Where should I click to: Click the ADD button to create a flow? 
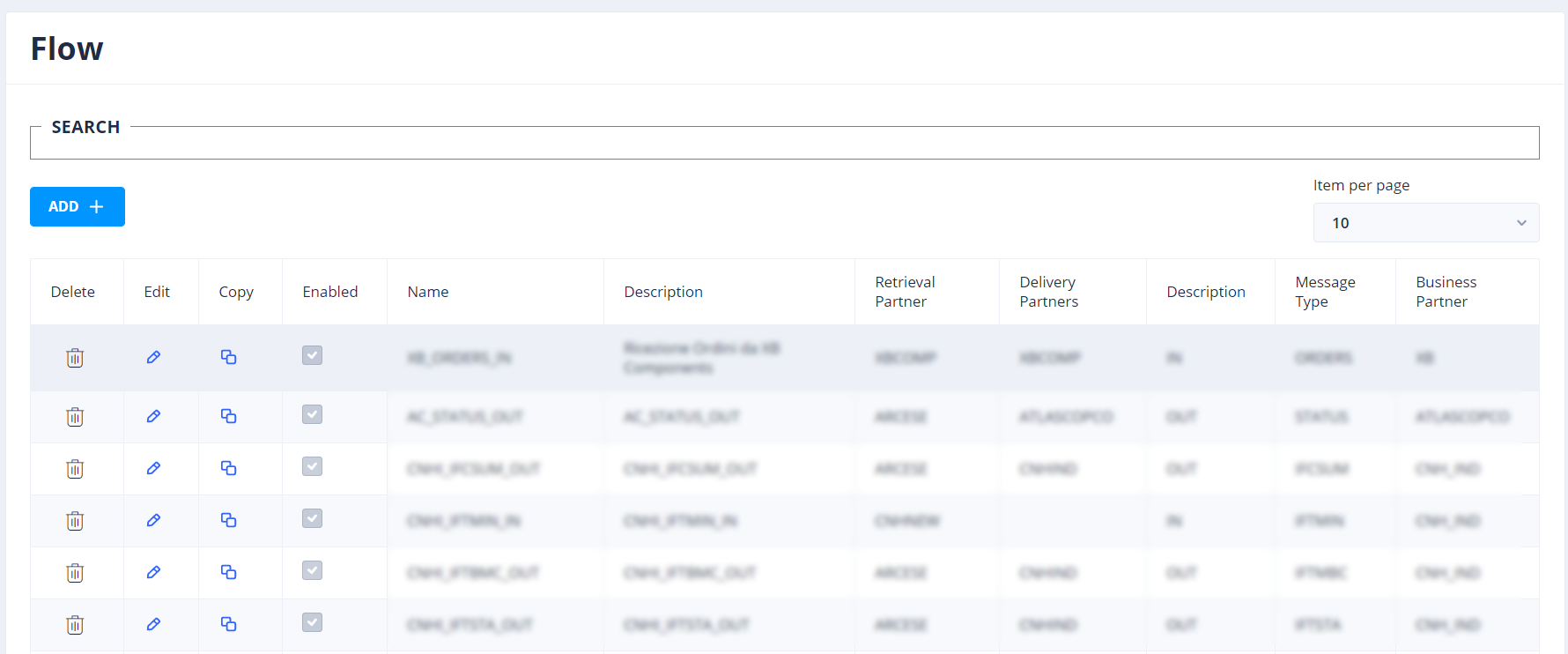[78, 206]
